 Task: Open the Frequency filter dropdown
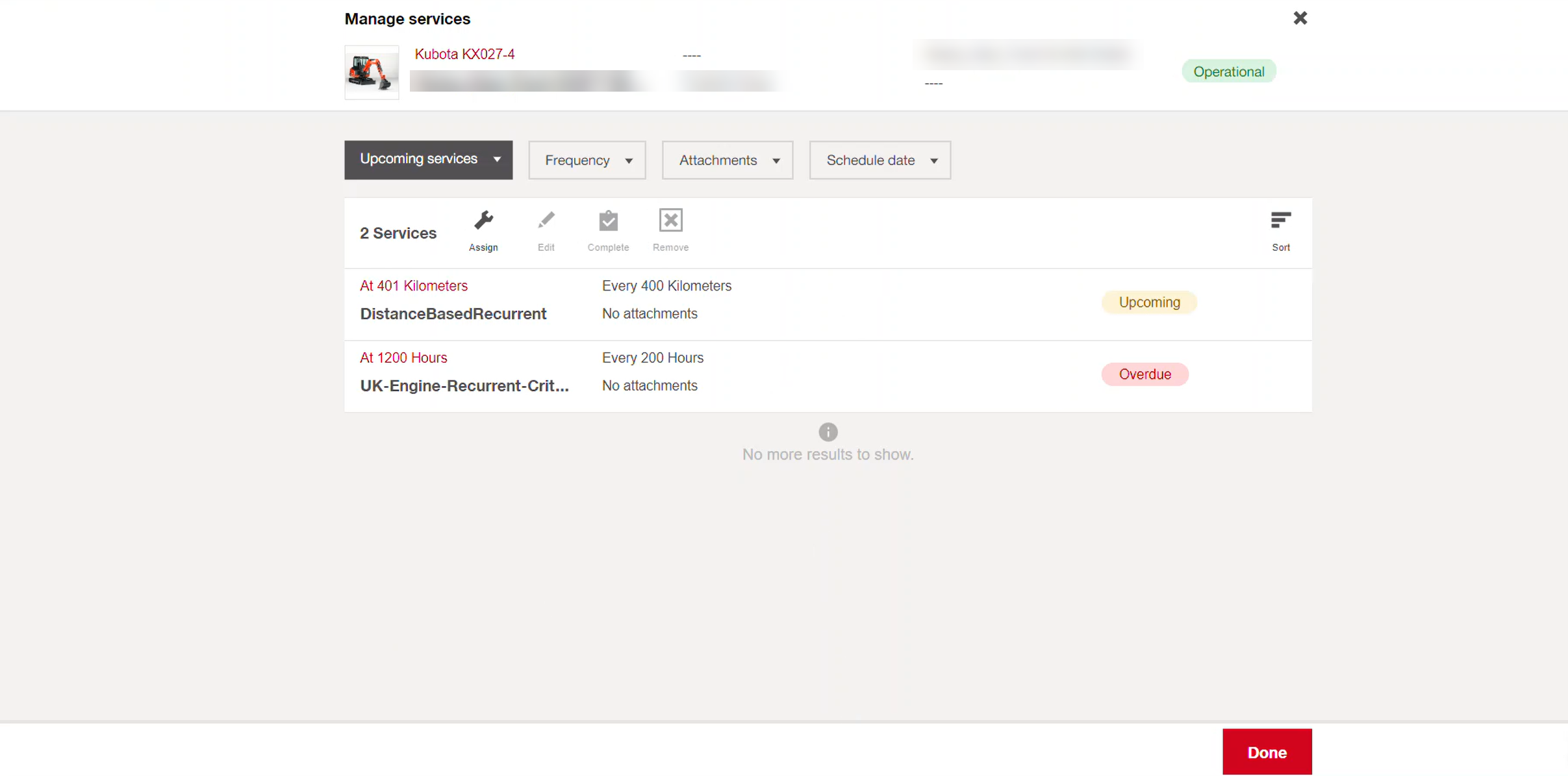[587, 161]
